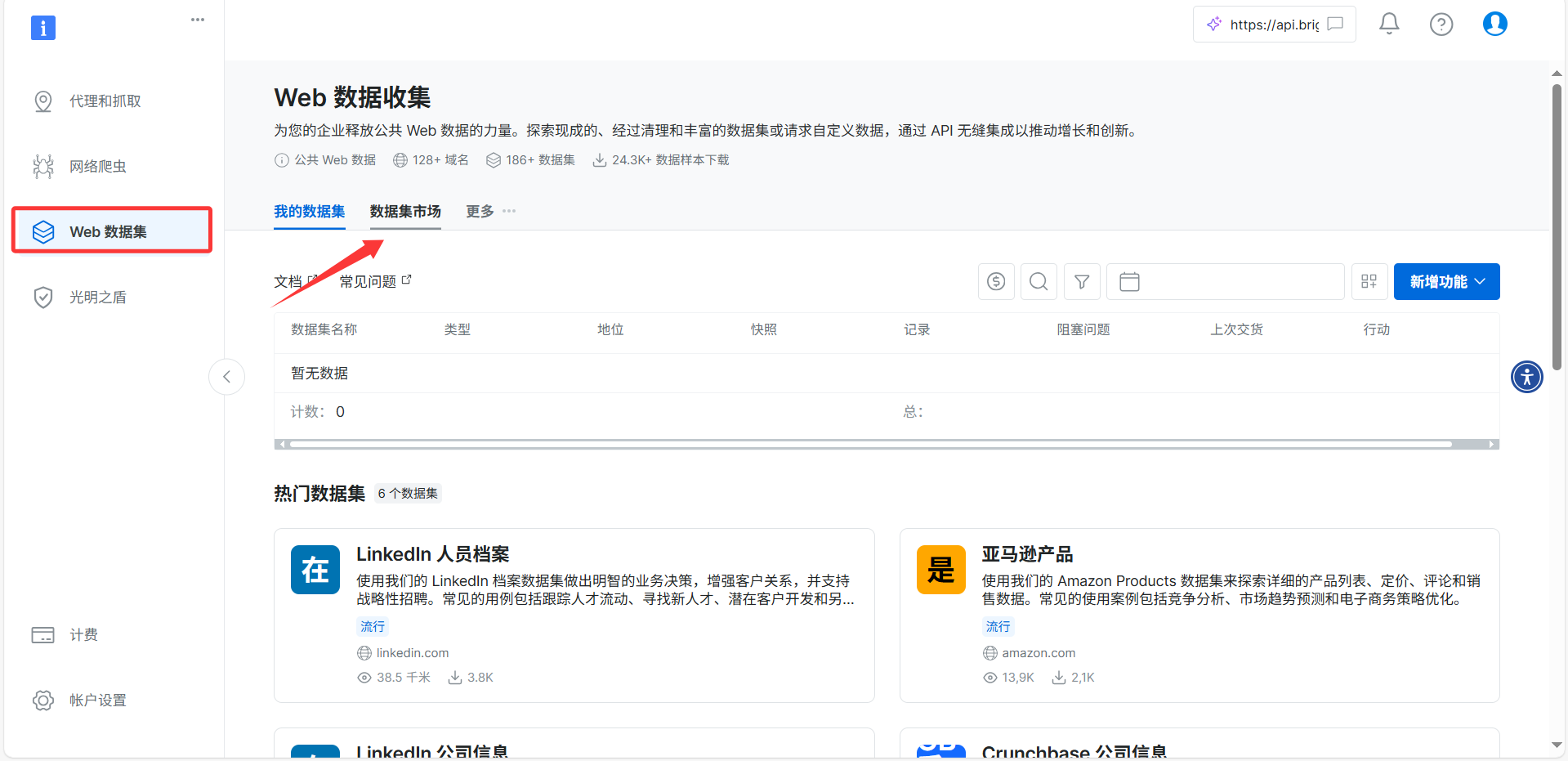Expand the 新增功能 dropdown button
Image resolution: width=1568 pixels, height=761 pixels.
point(1446,282)
